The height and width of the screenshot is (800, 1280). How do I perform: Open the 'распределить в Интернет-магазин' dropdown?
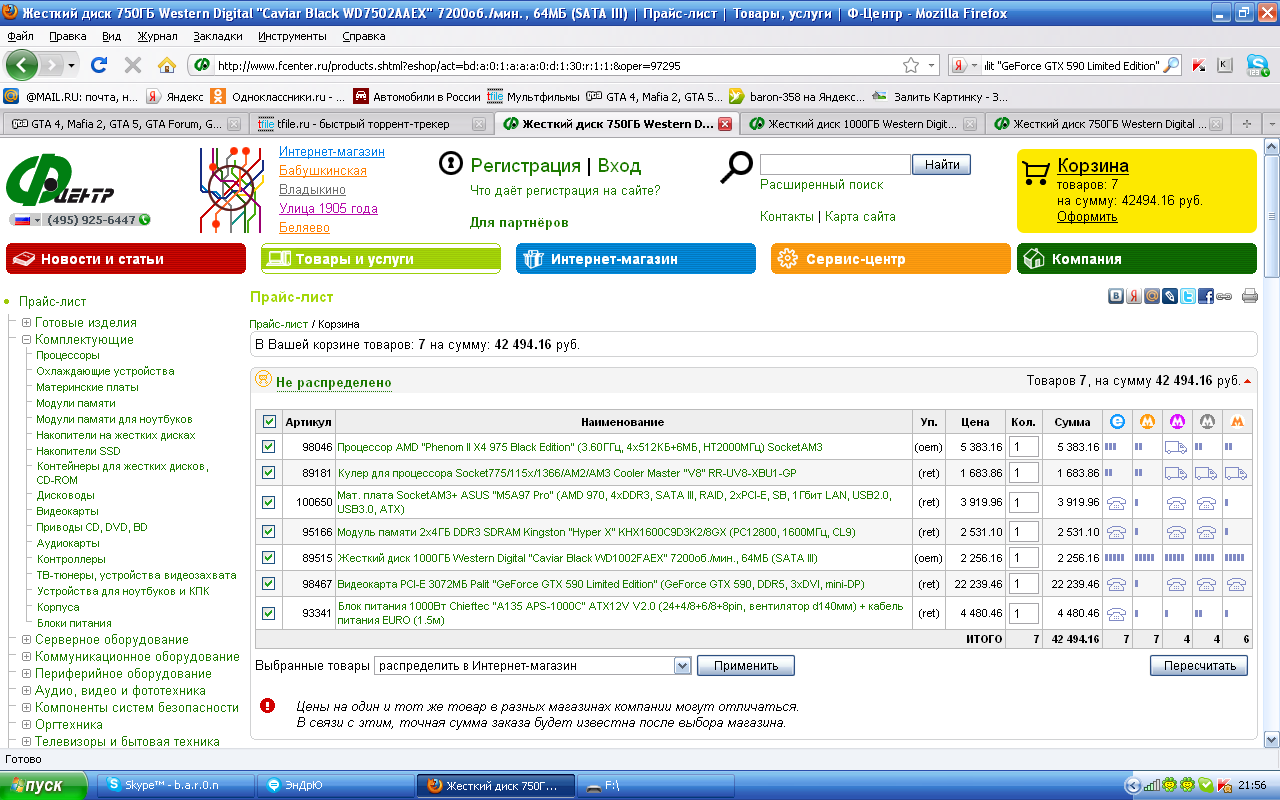tap(533, 666)
